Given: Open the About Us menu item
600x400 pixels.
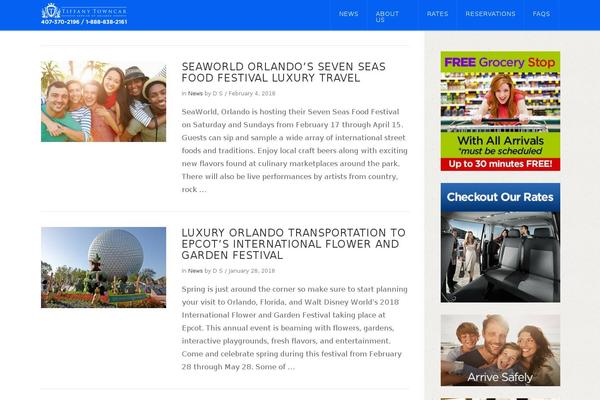Looking at the screenshot, I should click(x=387, y=16).
